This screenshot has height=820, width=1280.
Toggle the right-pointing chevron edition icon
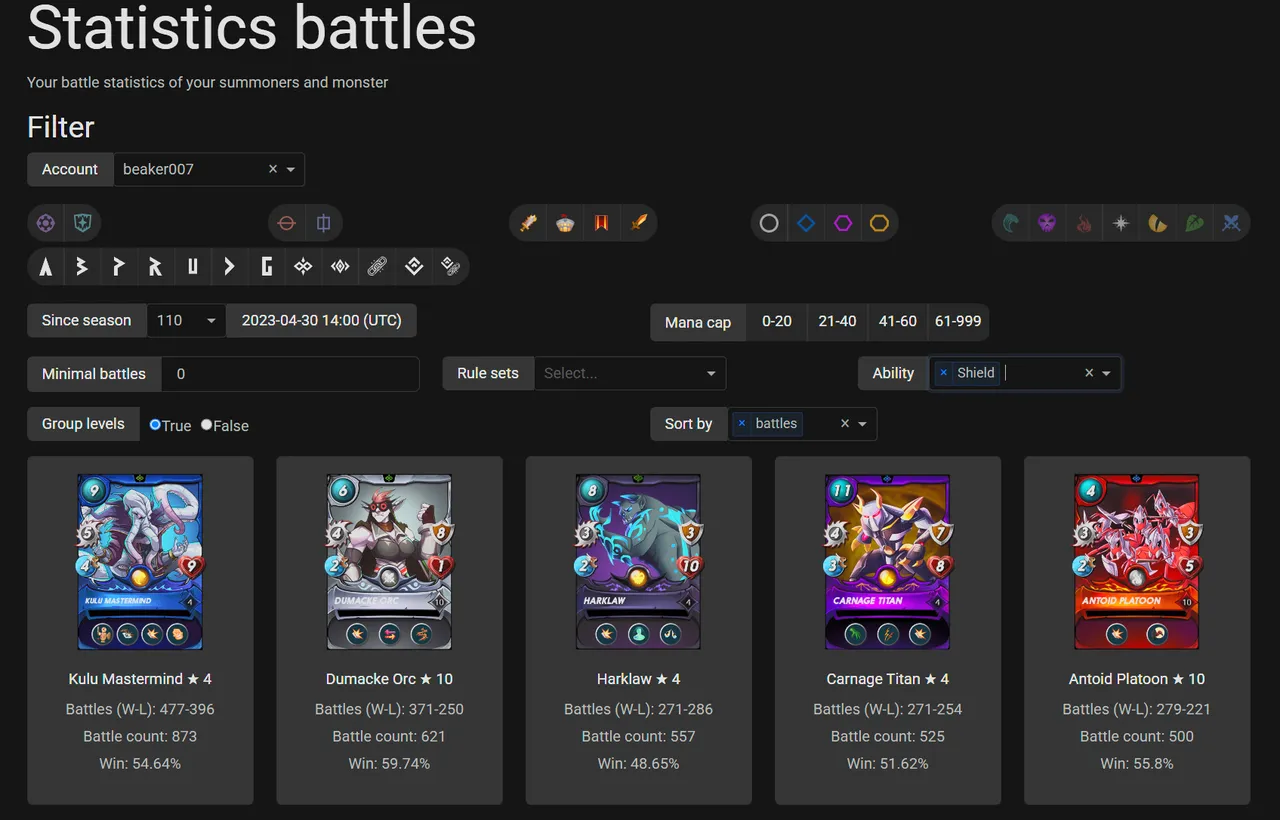(x=229, y=267)
